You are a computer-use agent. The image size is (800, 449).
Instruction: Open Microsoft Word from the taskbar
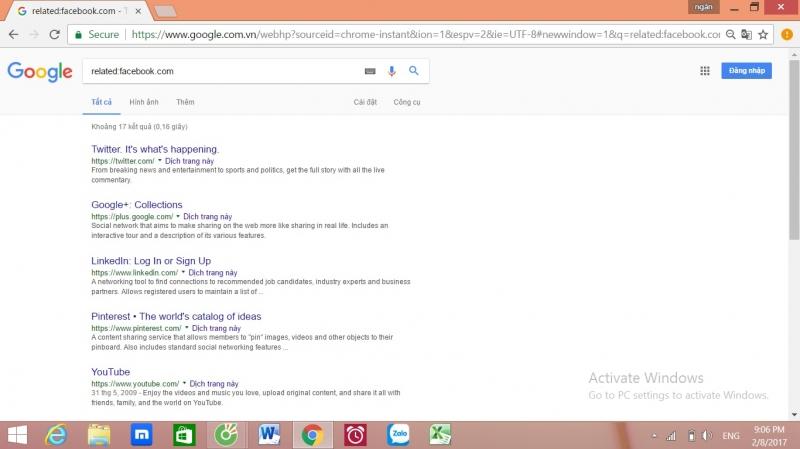(x=269, y=434)
